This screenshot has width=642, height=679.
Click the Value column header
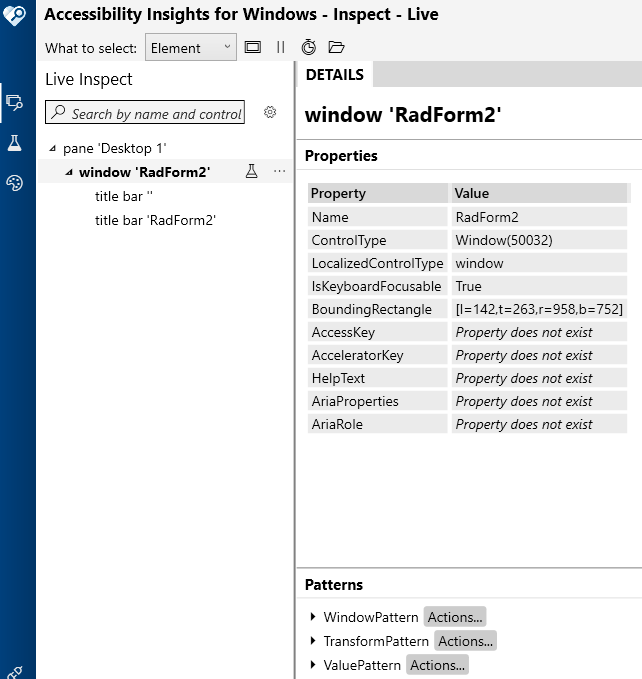(x=539, y=193)
